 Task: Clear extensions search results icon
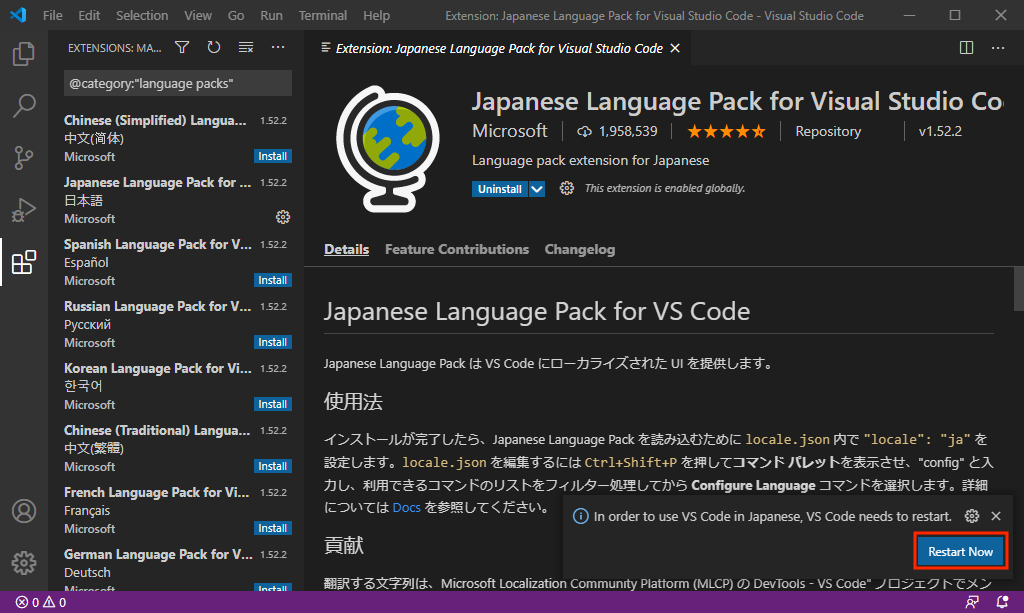246,47
